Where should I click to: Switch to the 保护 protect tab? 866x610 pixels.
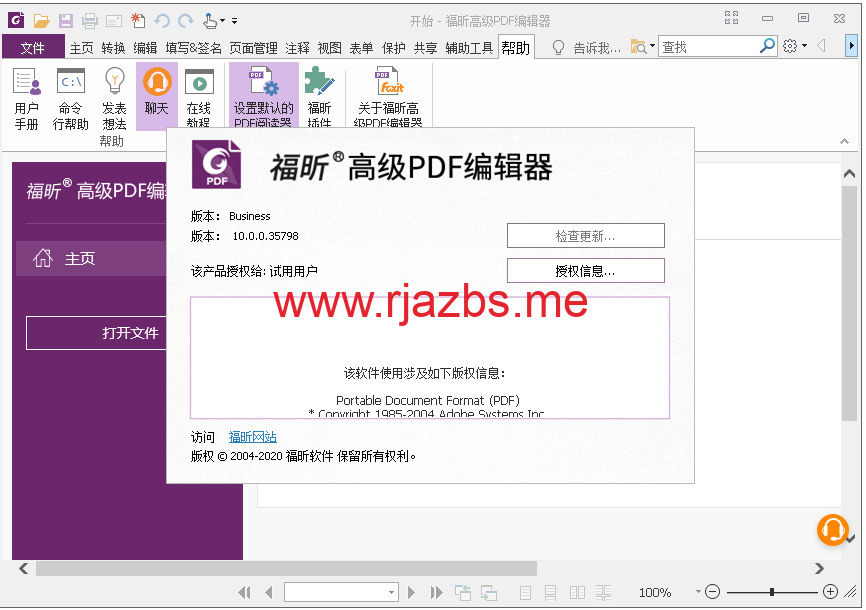point(393,48)
